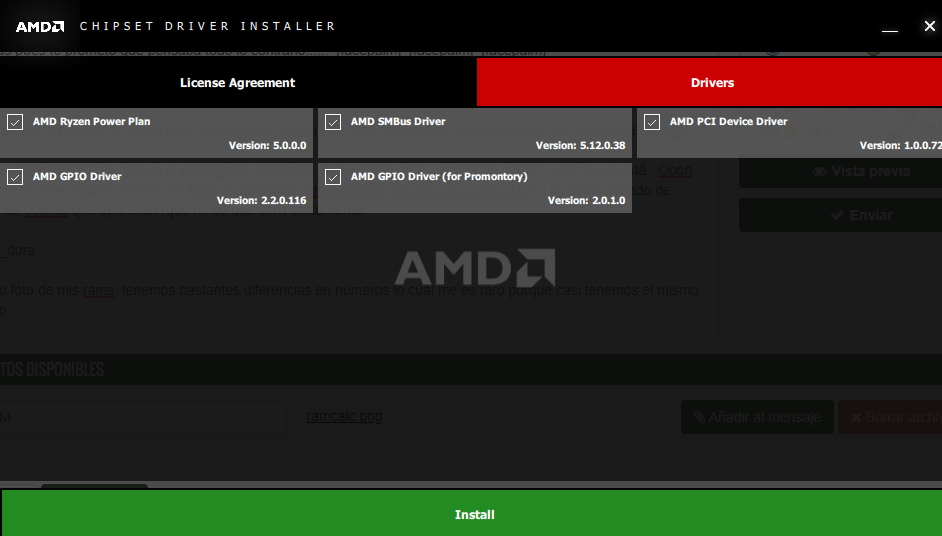Viewport: 942px width, 536px height.
Task: Click the Ryzen Power Plan version 5.0.0.0 text
Action: [267, 146]
